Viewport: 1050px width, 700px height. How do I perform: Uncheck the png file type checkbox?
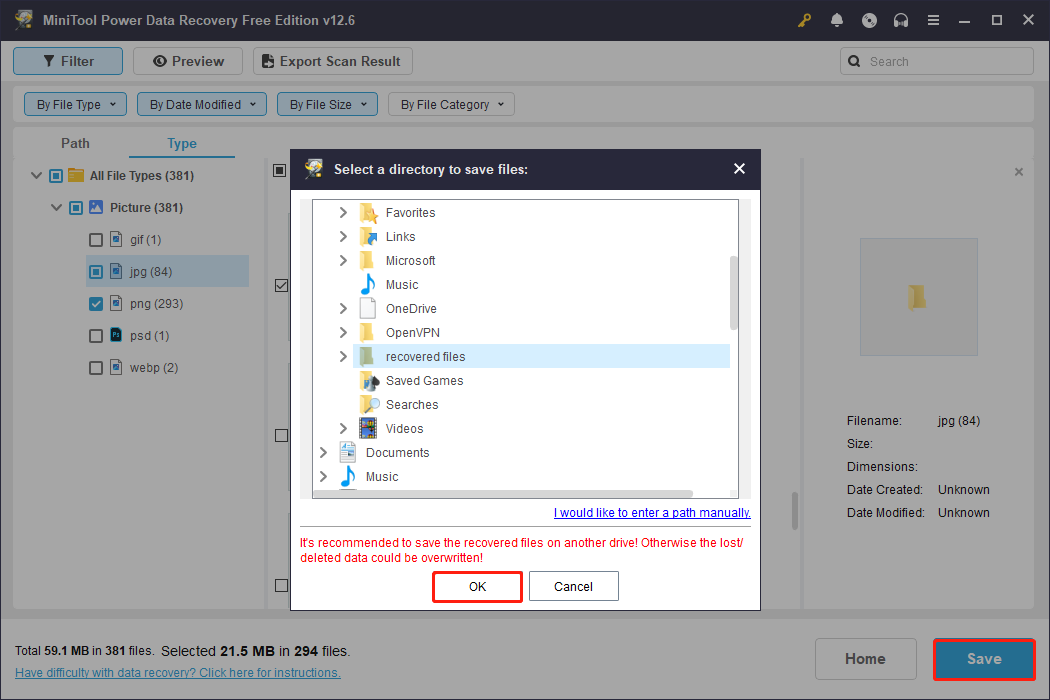[95, 303]
